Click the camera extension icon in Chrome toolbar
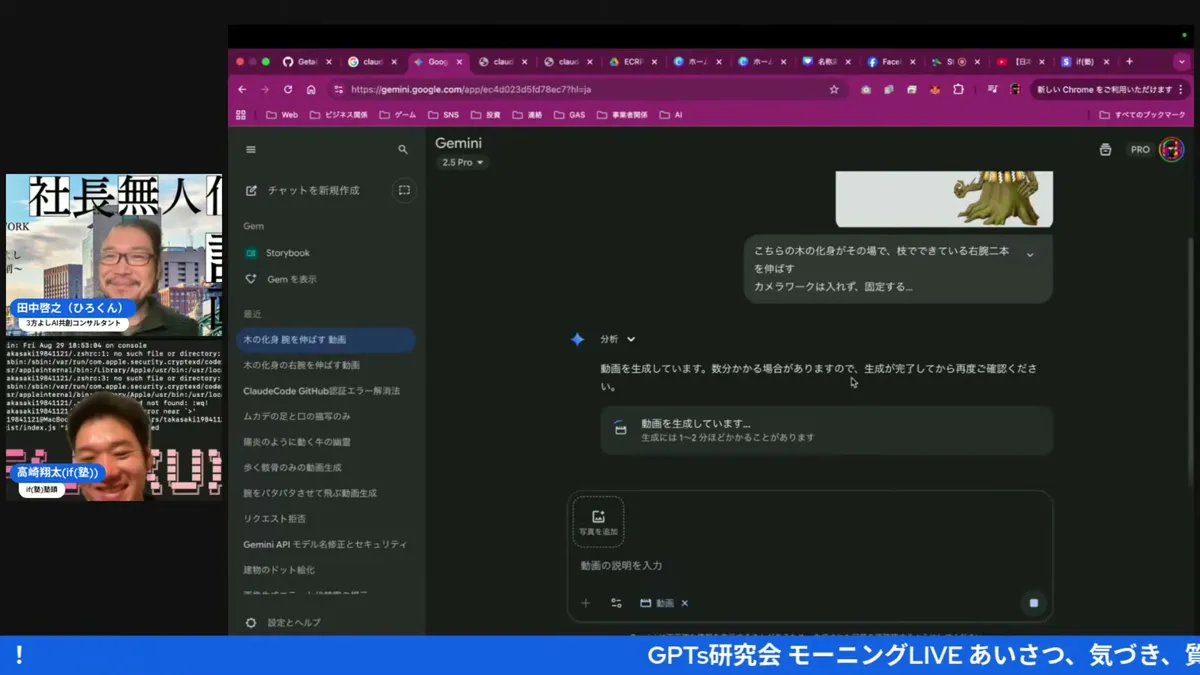Viewport: 1200px width, 675px height. [x=866, y=89]
